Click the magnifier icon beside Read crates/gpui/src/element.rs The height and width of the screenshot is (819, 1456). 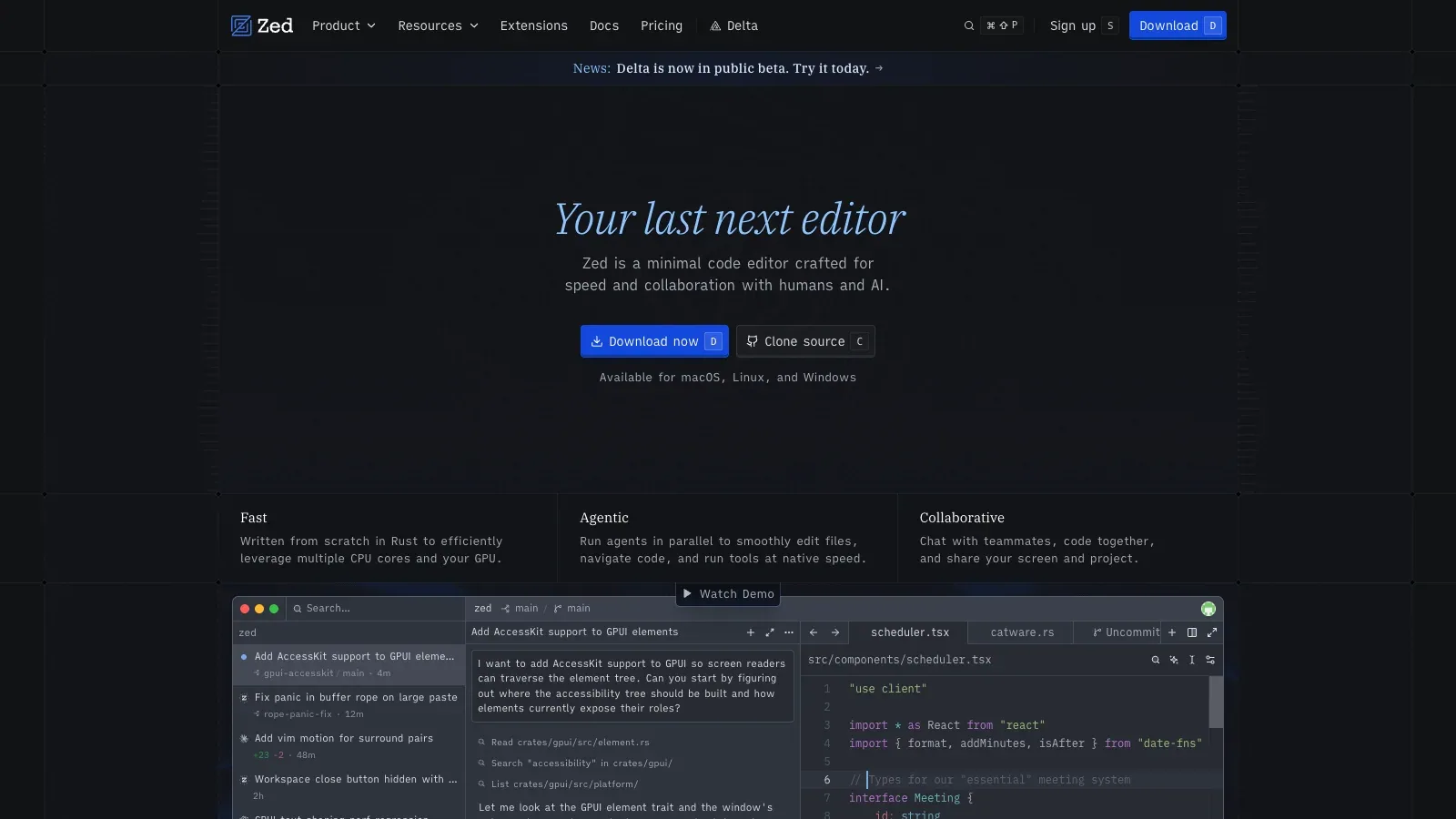tap(482, 743)
